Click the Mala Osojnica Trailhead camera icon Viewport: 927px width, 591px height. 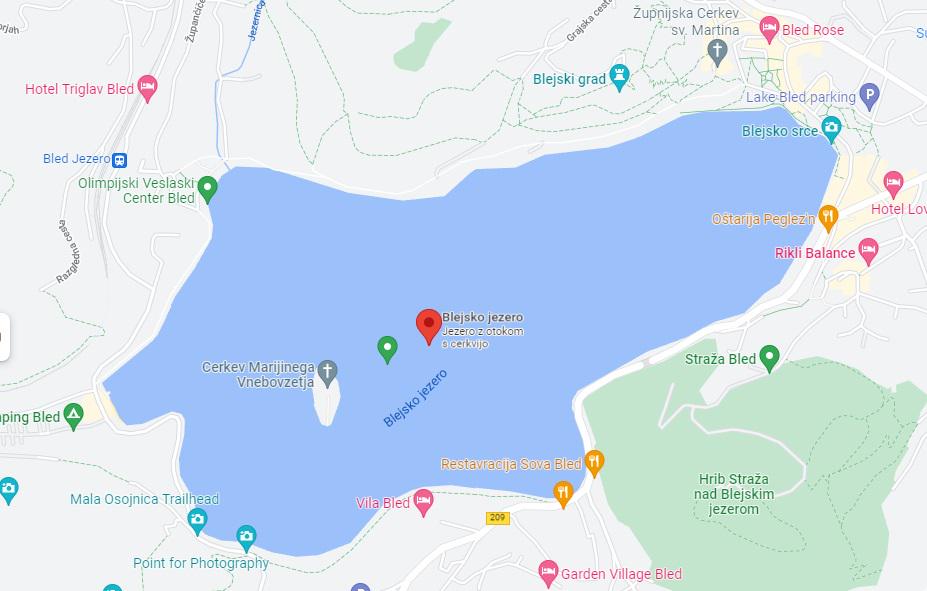coord(197,520)
